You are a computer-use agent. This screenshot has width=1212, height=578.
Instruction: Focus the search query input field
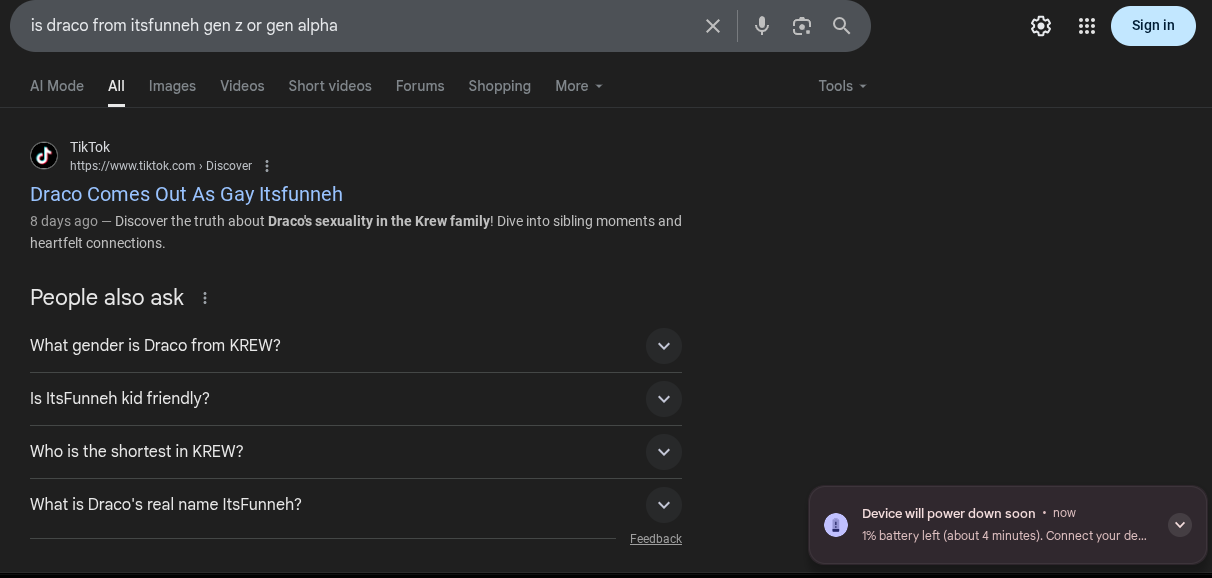tap(360, 26)
